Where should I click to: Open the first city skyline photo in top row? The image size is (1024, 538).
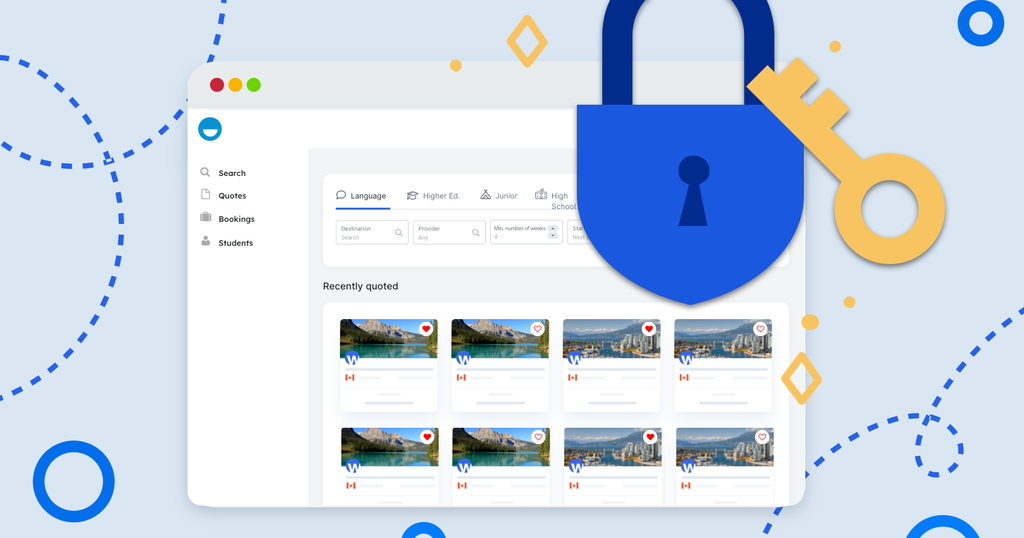coord(611,338)
